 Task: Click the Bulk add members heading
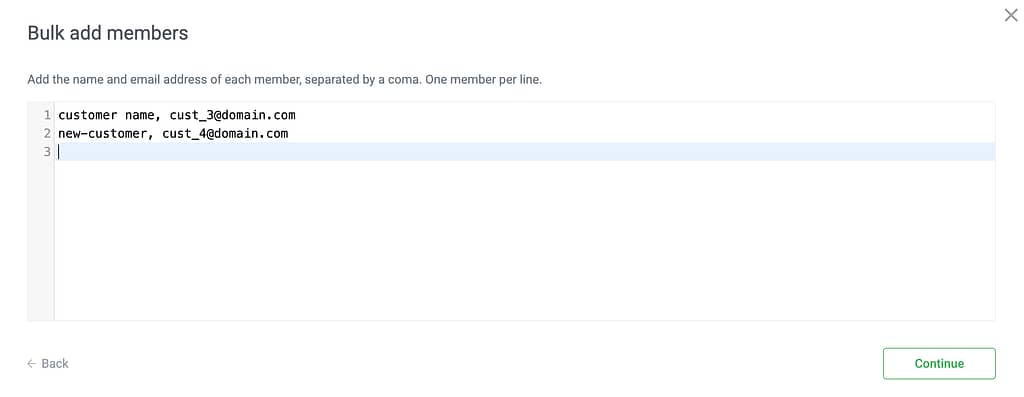click(x=108, y=33)
